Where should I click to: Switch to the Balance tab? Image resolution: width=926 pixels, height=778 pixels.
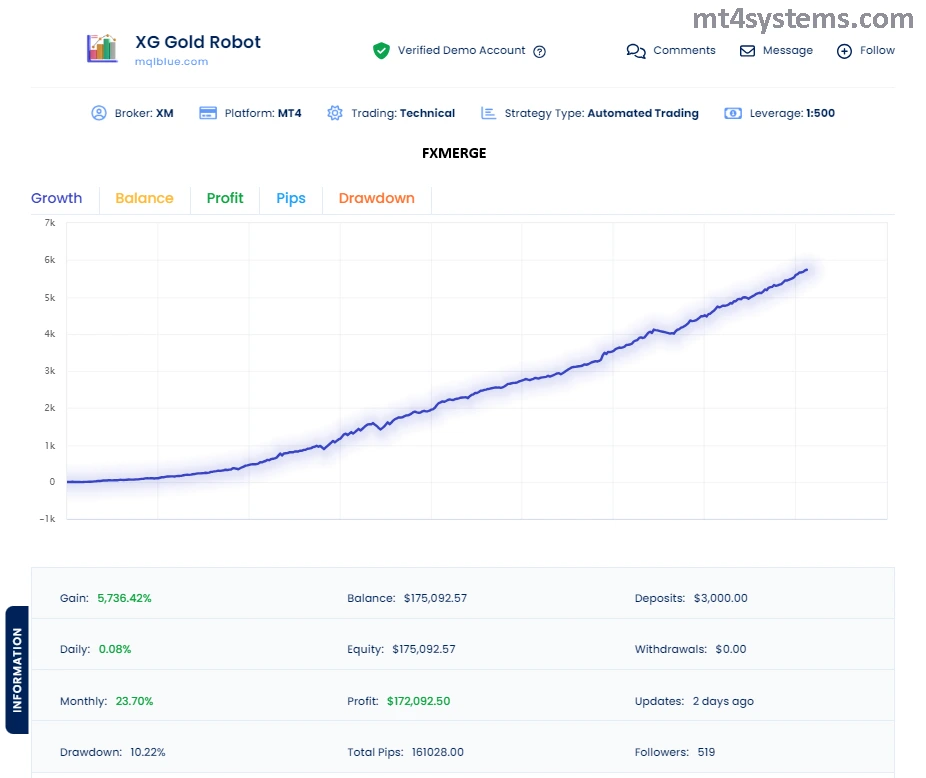[144, 198]
